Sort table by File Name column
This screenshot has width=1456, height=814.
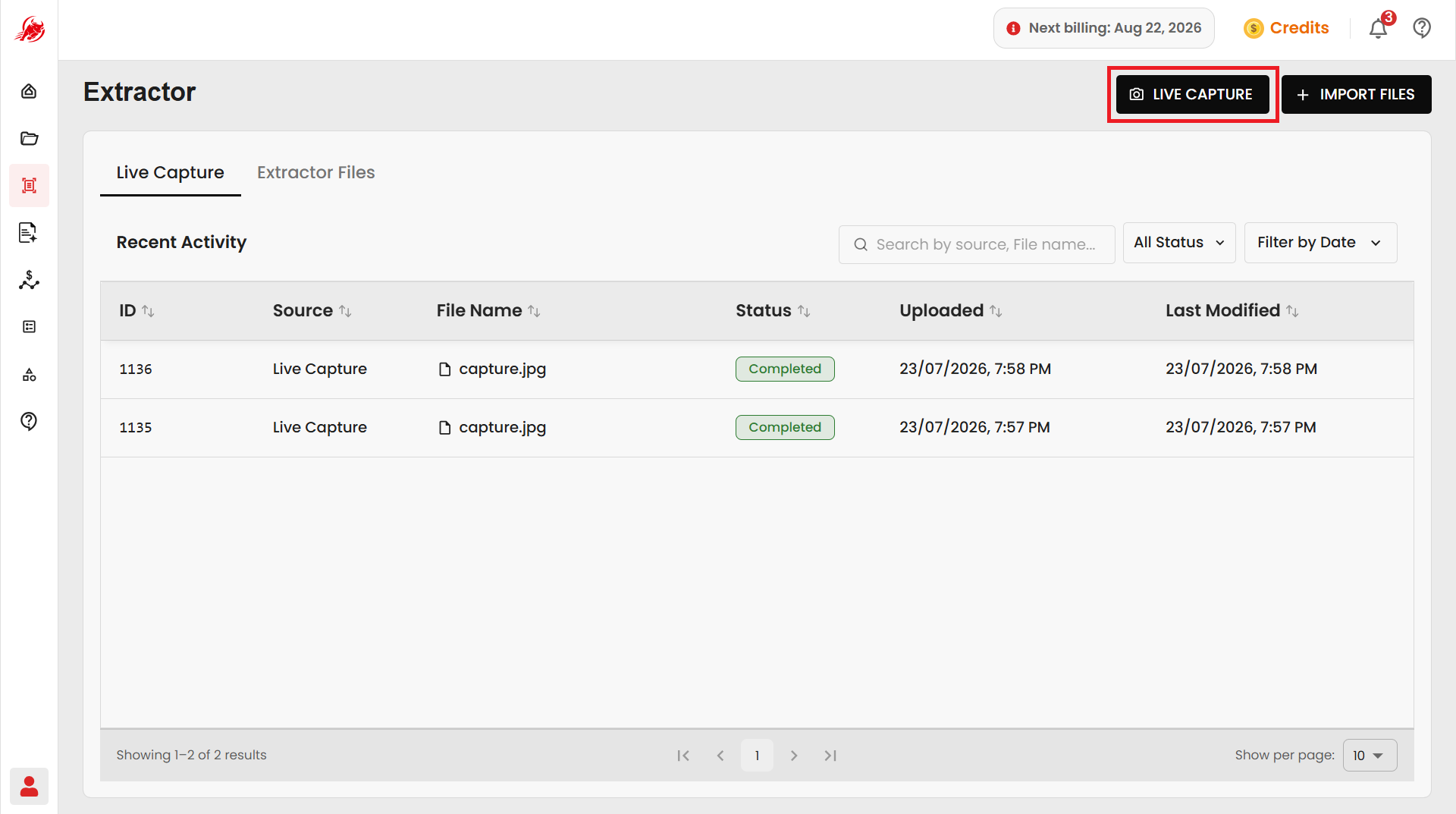pyautogui.click(x=534, y=311)
